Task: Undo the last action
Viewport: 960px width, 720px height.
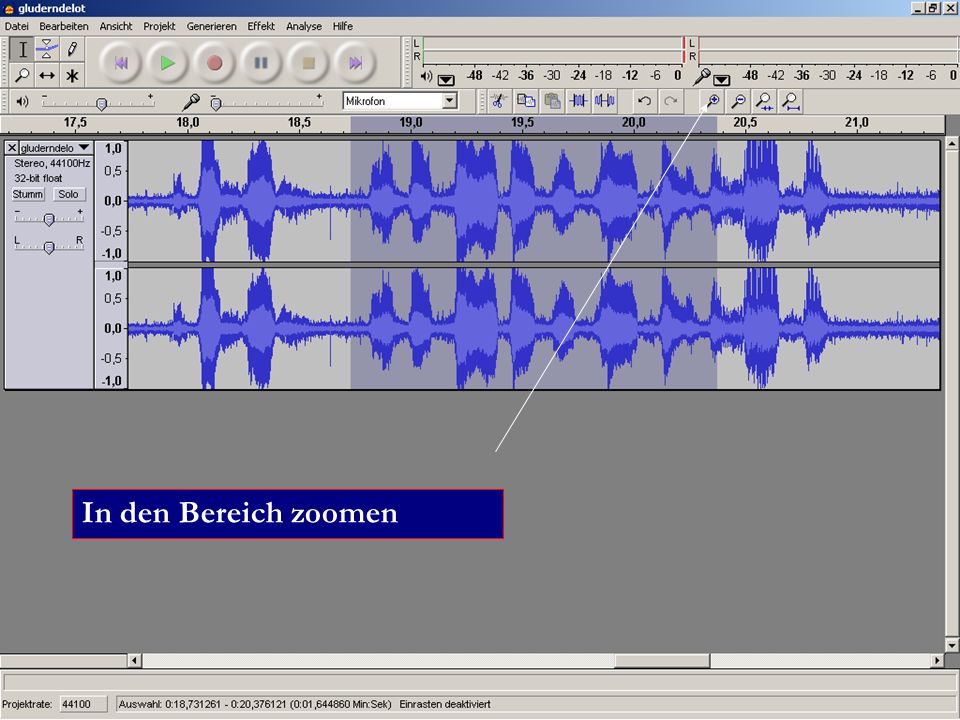Action: tap(644, 101)
